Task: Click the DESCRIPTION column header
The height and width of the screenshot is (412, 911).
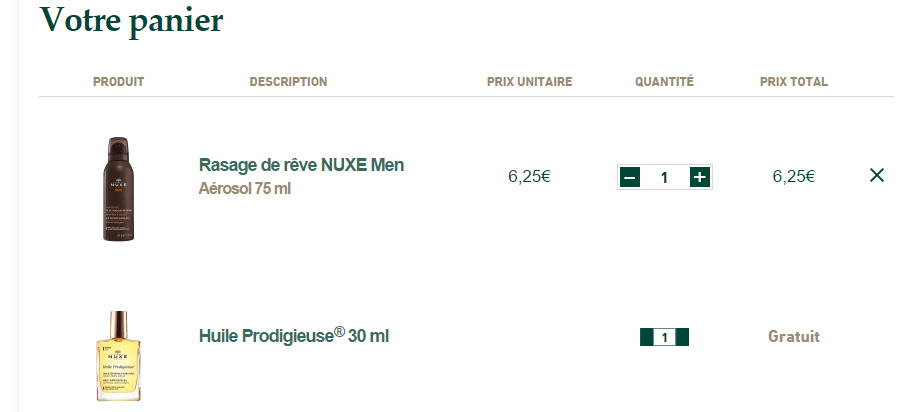Action: point(288,82)
